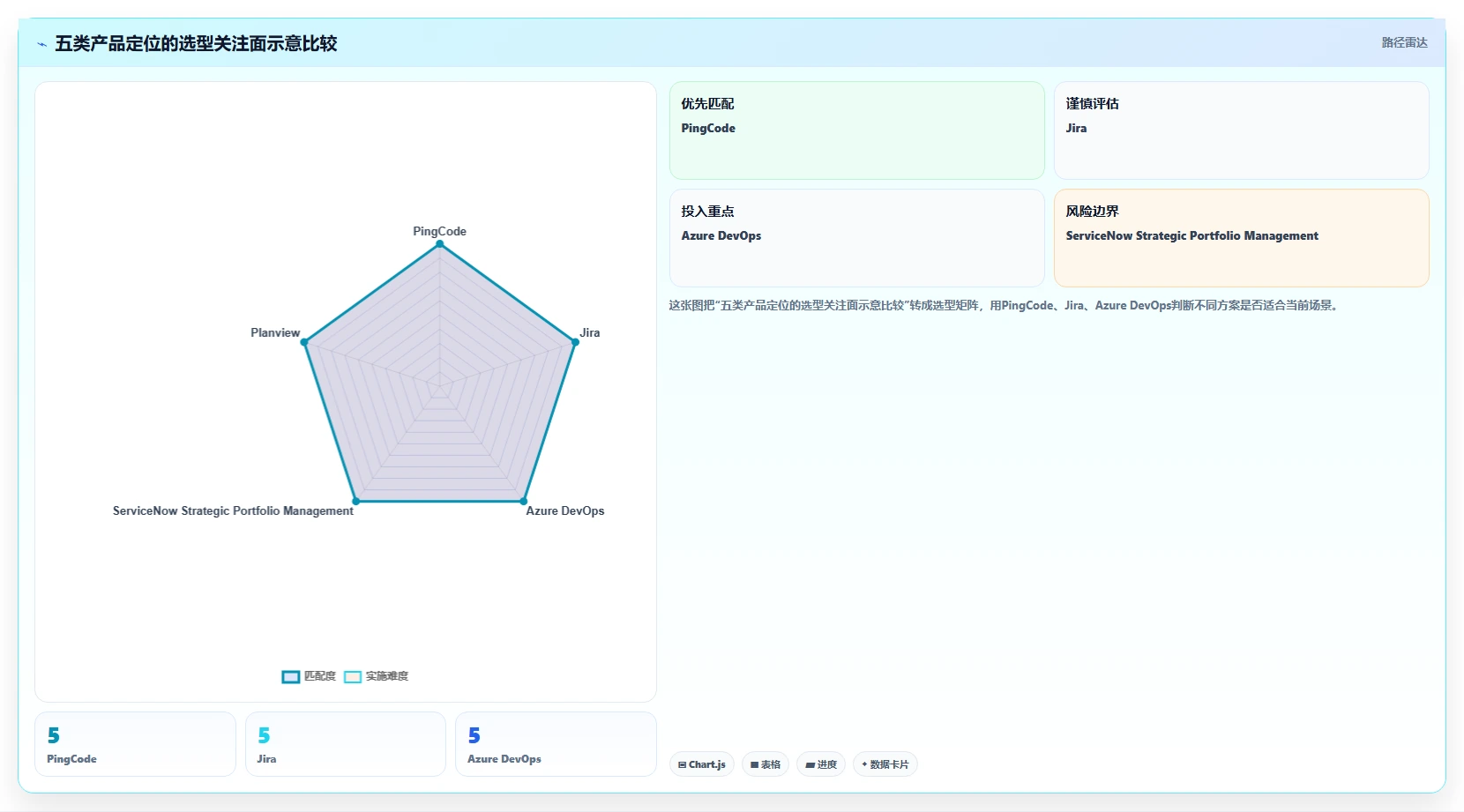Select the 进度 tag chip
This screenshot has width=1464, height=812.
point(820,764)
